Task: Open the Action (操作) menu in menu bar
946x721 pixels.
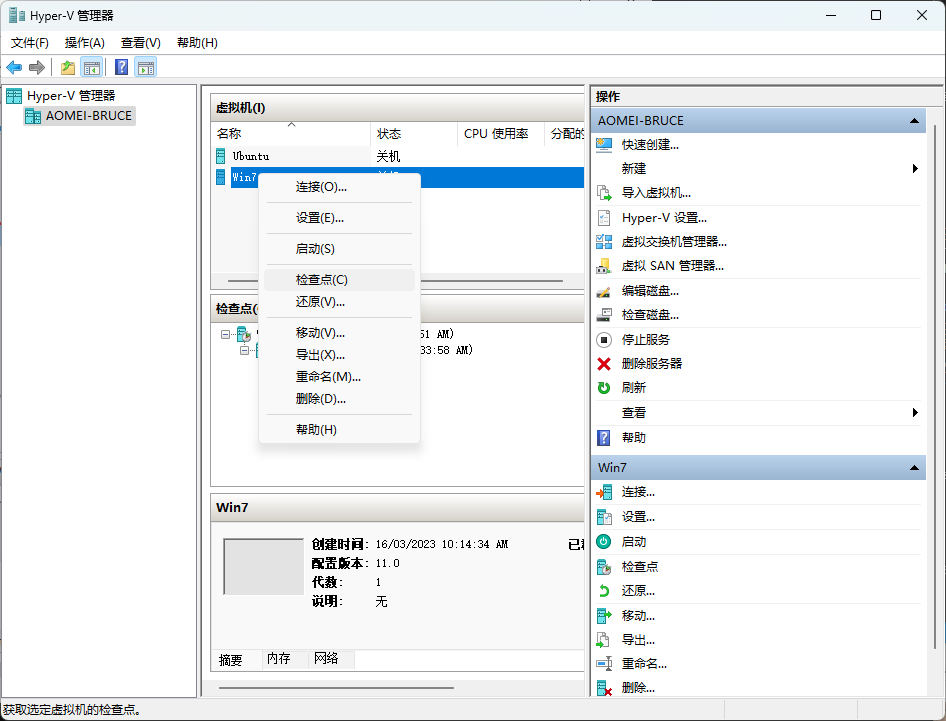Action: (84, 43)
